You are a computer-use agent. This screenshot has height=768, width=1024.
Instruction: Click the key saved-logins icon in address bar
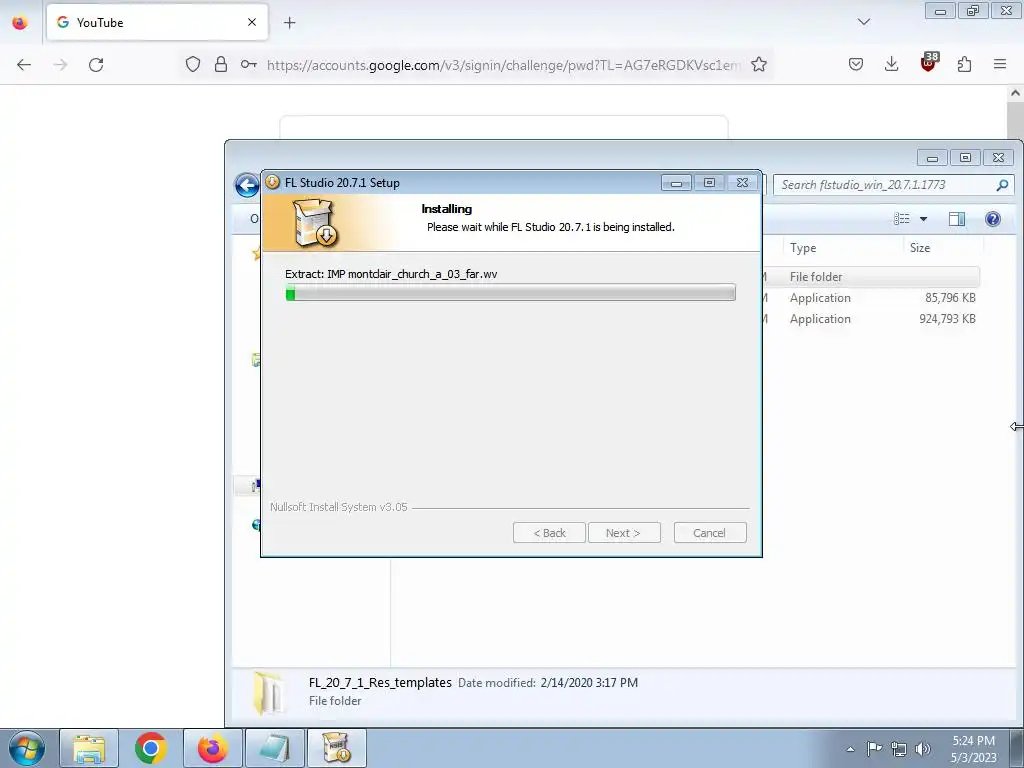(x=248, y=64)
